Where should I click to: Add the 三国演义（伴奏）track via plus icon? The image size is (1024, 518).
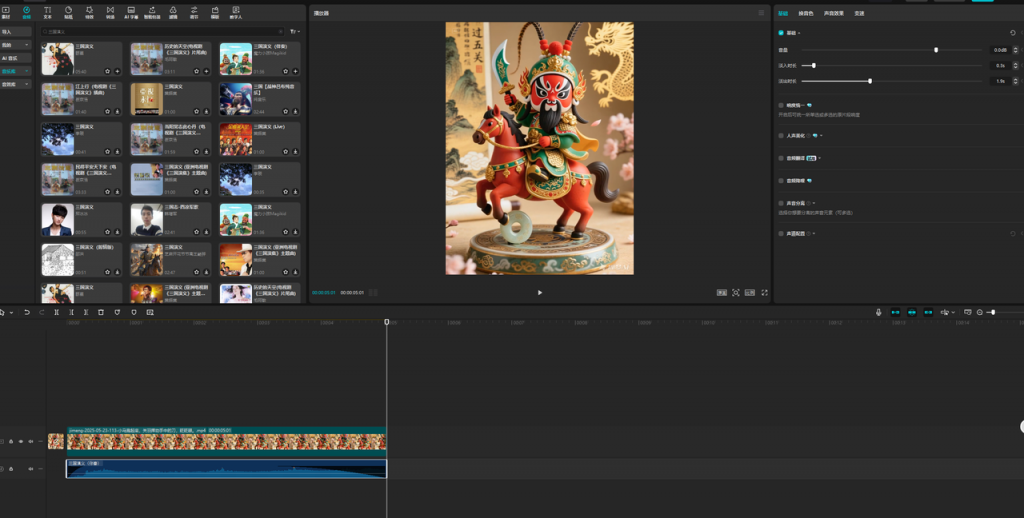[295, 71]
